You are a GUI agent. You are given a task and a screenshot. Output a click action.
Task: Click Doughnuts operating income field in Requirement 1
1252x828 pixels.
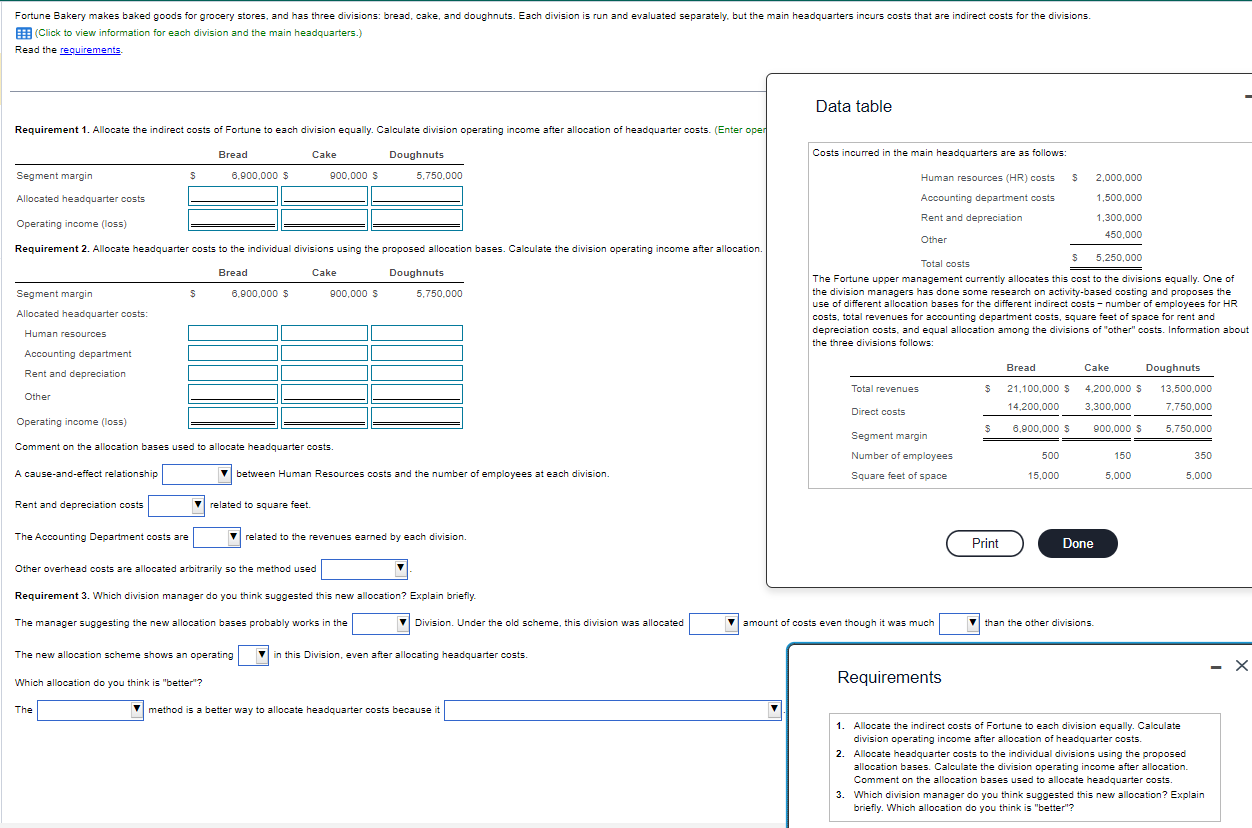point(417,220)
